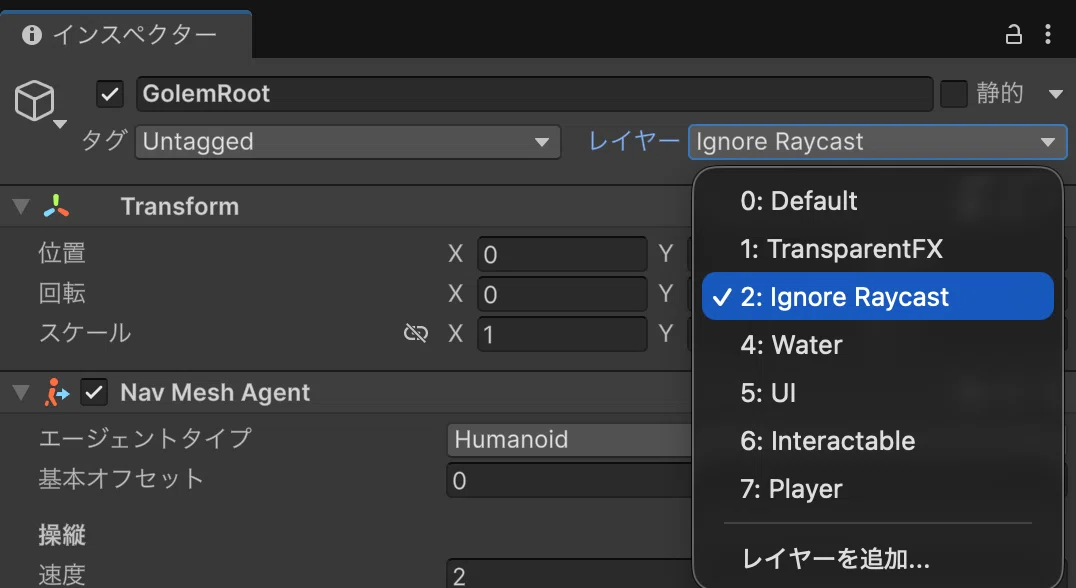The height and width of the screenshot is (588, 1076).
Task: Collapse the Transform component foldout
Action: (x=21, y=206)
